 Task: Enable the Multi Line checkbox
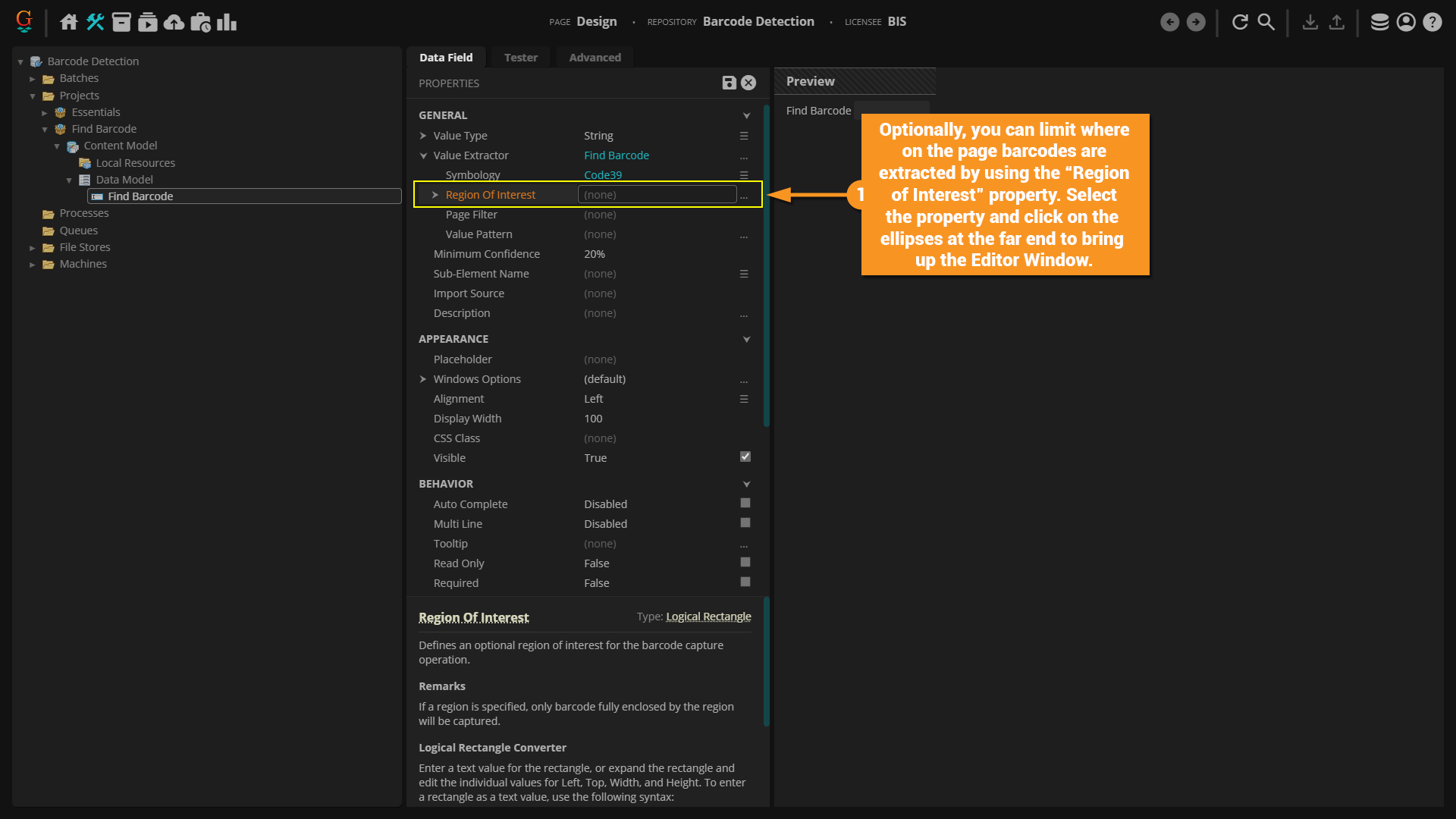click(745, 522)
